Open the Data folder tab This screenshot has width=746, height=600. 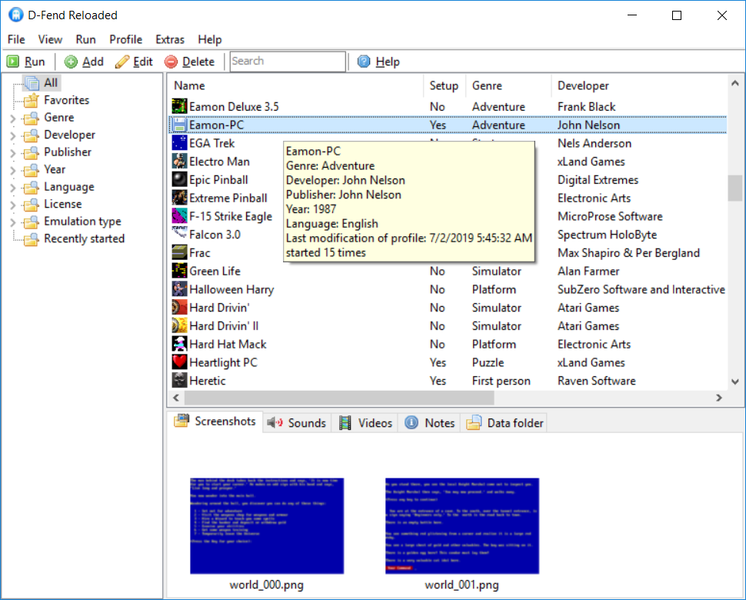504,423
